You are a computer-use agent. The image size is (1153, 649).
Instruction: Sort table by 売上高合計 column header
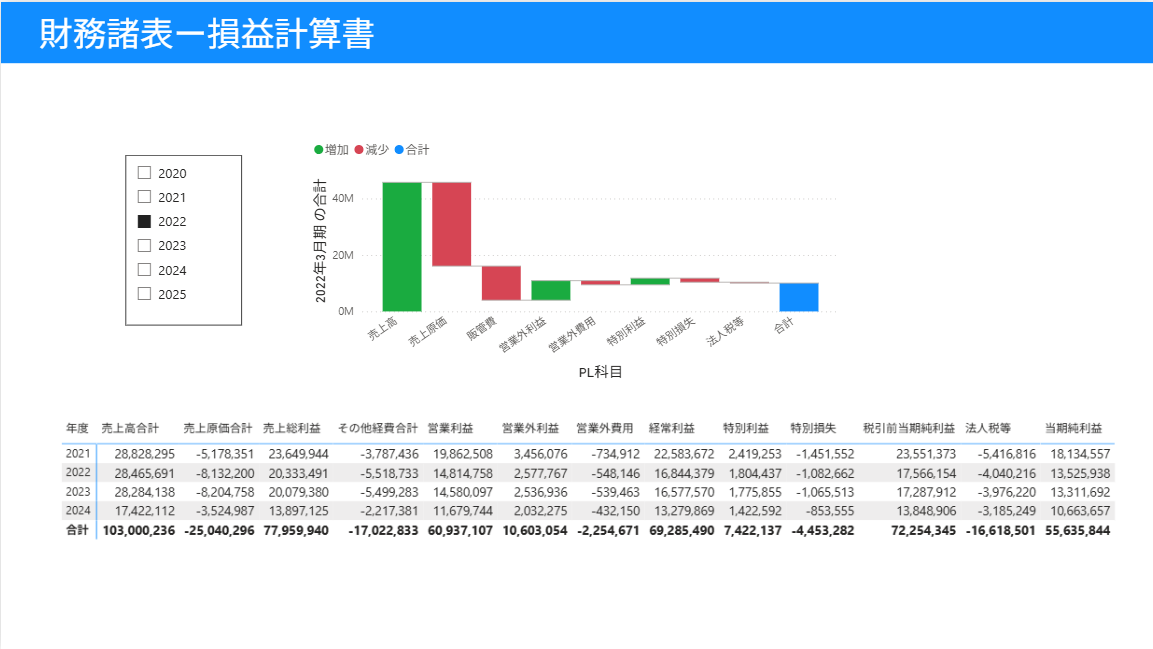[130, 428]
